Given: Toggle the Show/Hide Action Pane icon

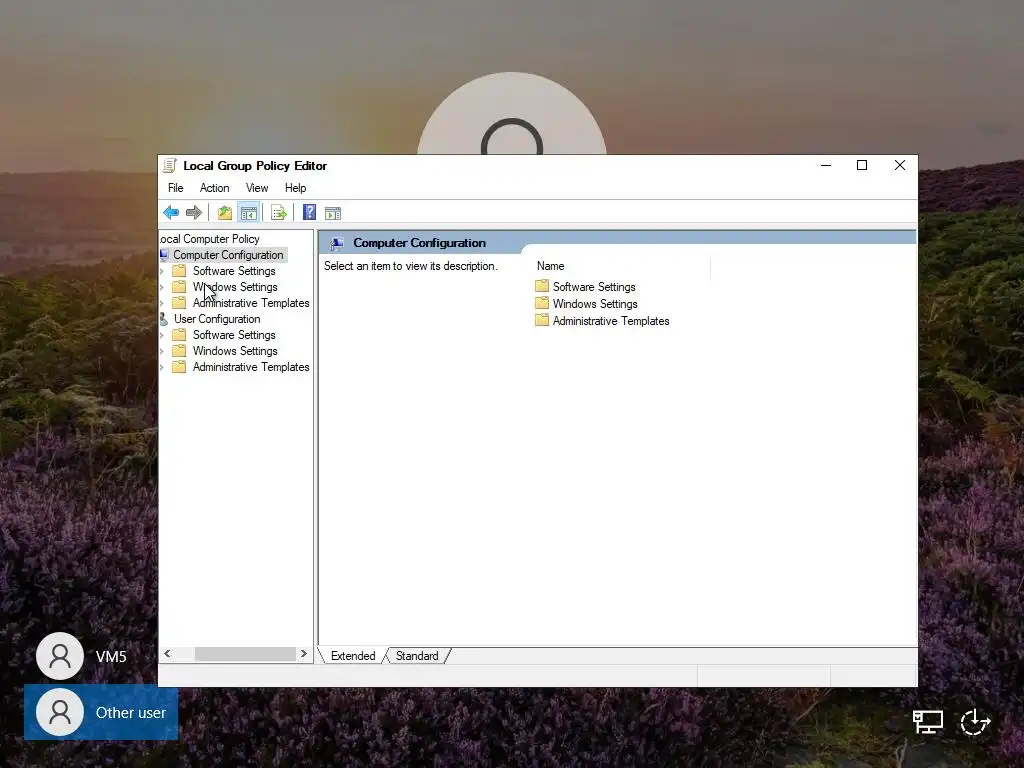Looking at the screenshot, I should [333, 213].
